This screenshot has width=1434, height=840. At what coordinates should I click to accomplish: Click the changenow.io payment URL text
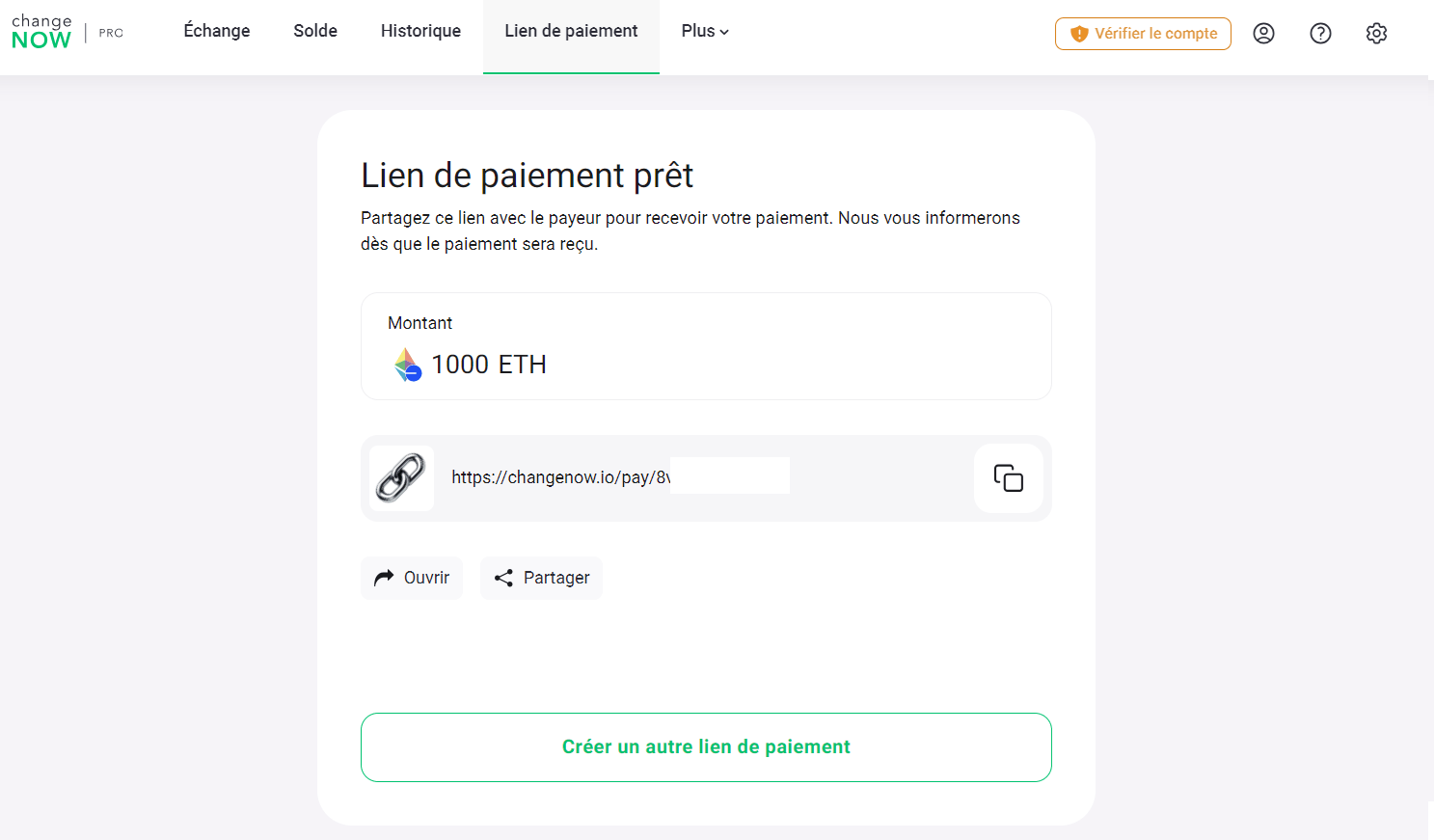pyautogui.click(x=559, y=477)
